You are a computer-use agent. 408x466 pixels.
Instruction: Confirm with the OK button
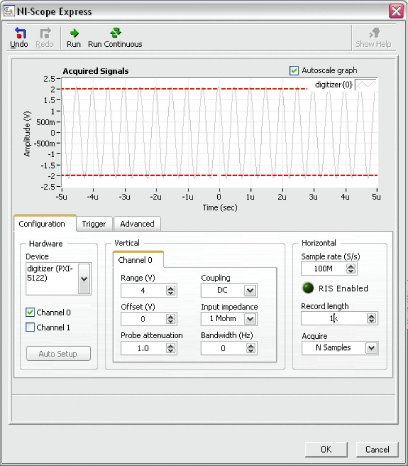point(326,449)
